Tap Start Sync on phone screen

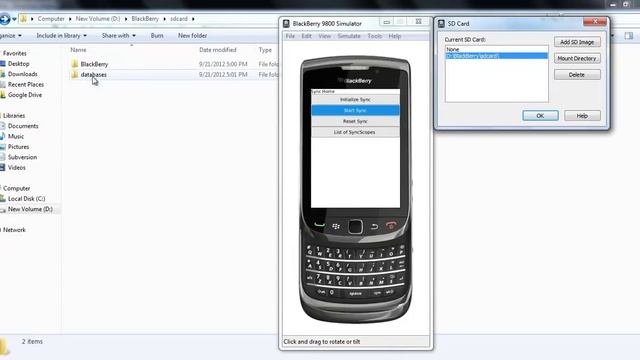click(355, 110)
